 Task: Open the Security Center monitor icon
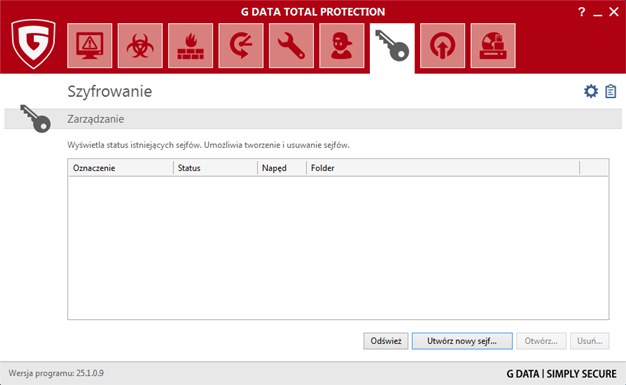89,46
